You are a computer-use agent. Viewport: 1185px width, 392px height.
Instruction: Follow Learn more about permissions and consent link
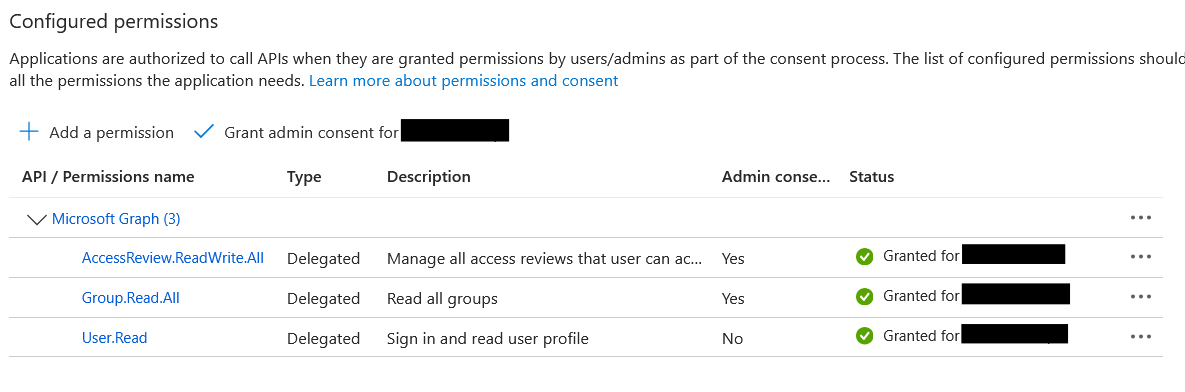(x=463, y=80)
